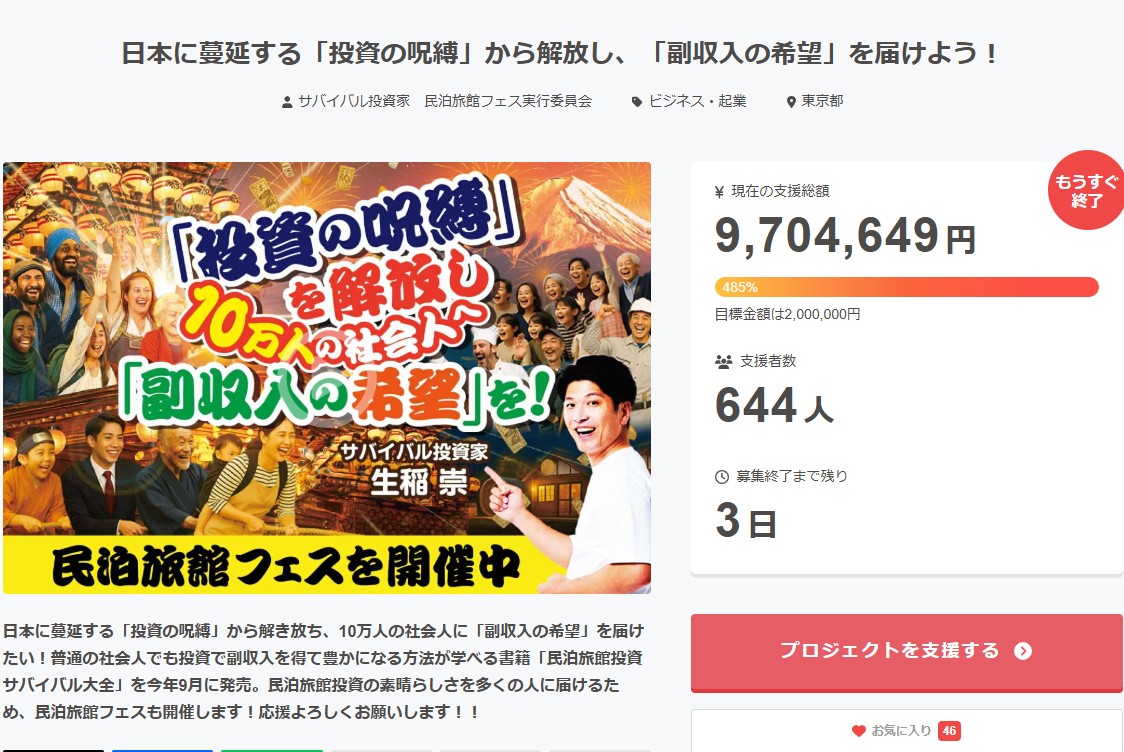
Task: Click the yen icon next to 現在の支援総額
Action: pyautogui.click(x=720, y=191)
